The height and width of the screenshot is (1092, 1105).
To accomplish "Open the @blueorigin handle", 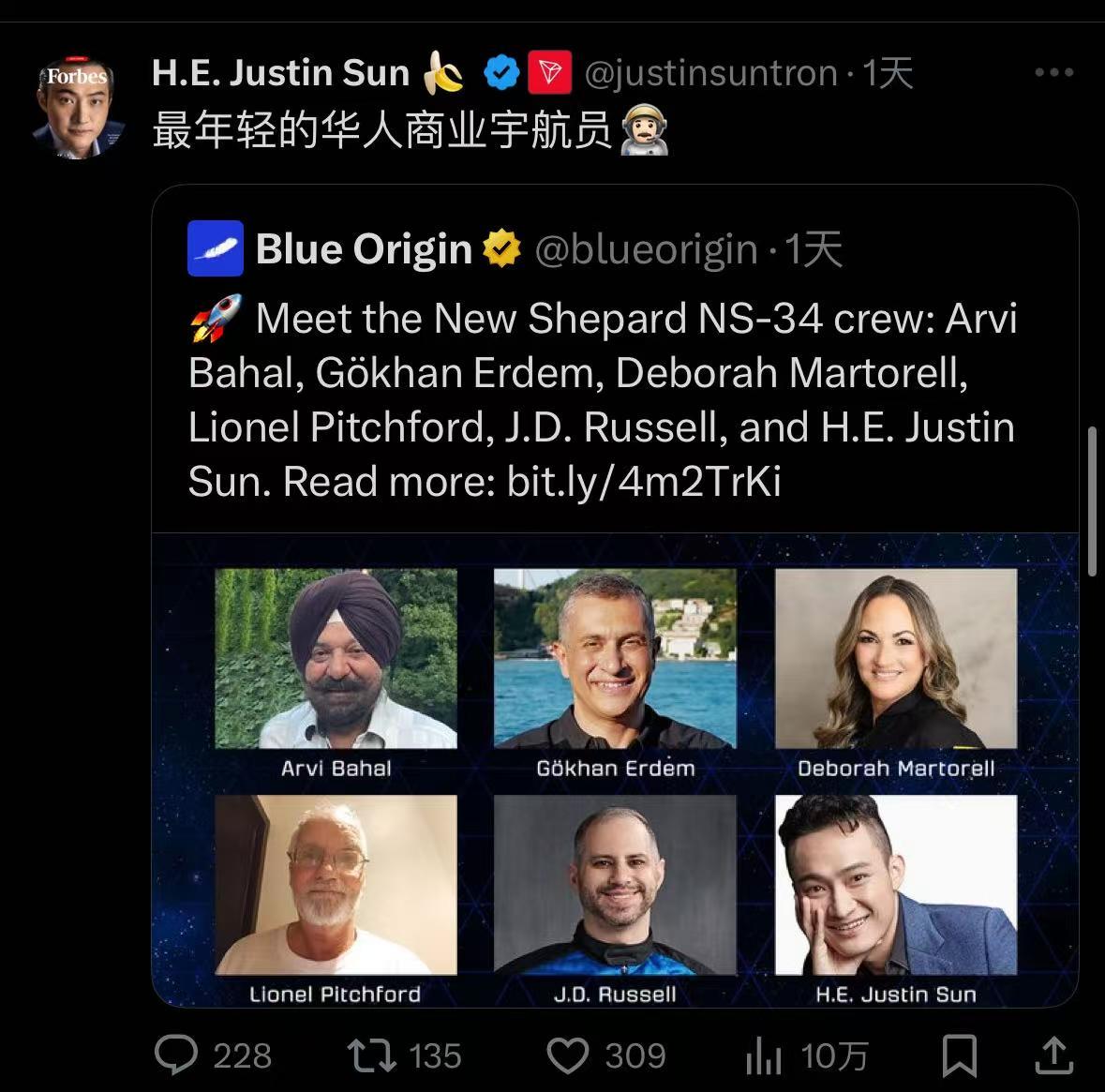I will pyautogui.click(x=647, y=249).
